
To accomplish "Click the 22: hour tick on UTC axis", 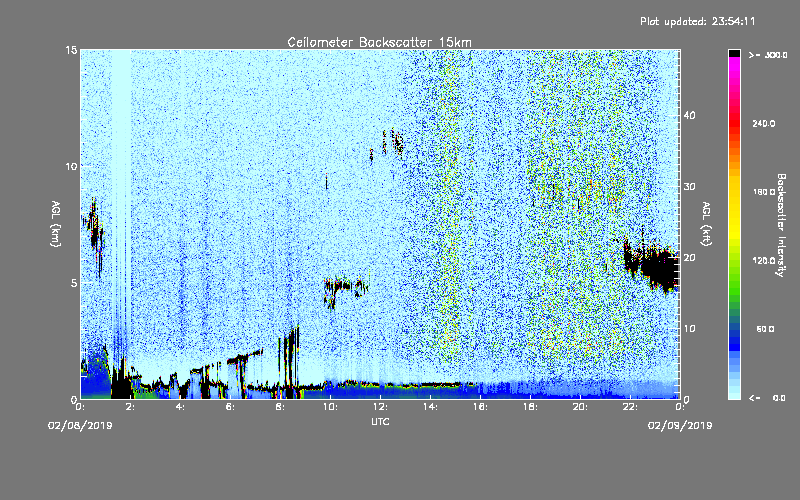I will 631,407.
